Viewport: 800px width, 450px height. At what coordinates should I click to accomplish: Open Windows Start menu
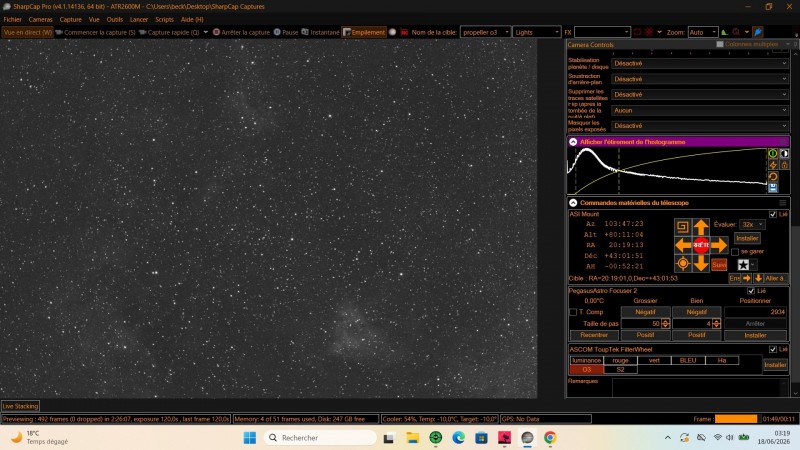point(249,437)
